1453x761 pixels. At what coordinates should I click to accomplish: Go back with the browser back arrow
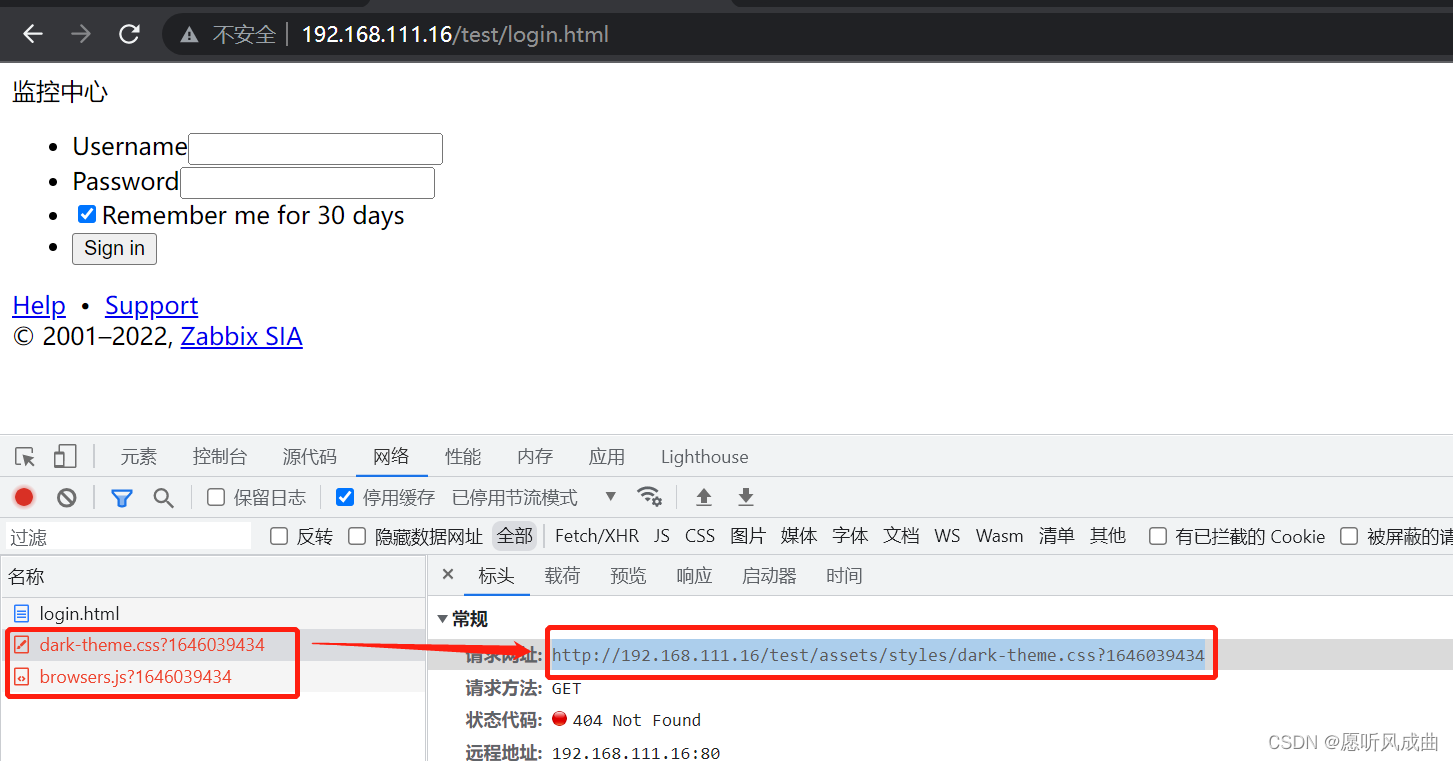click(x=33, y=34)
